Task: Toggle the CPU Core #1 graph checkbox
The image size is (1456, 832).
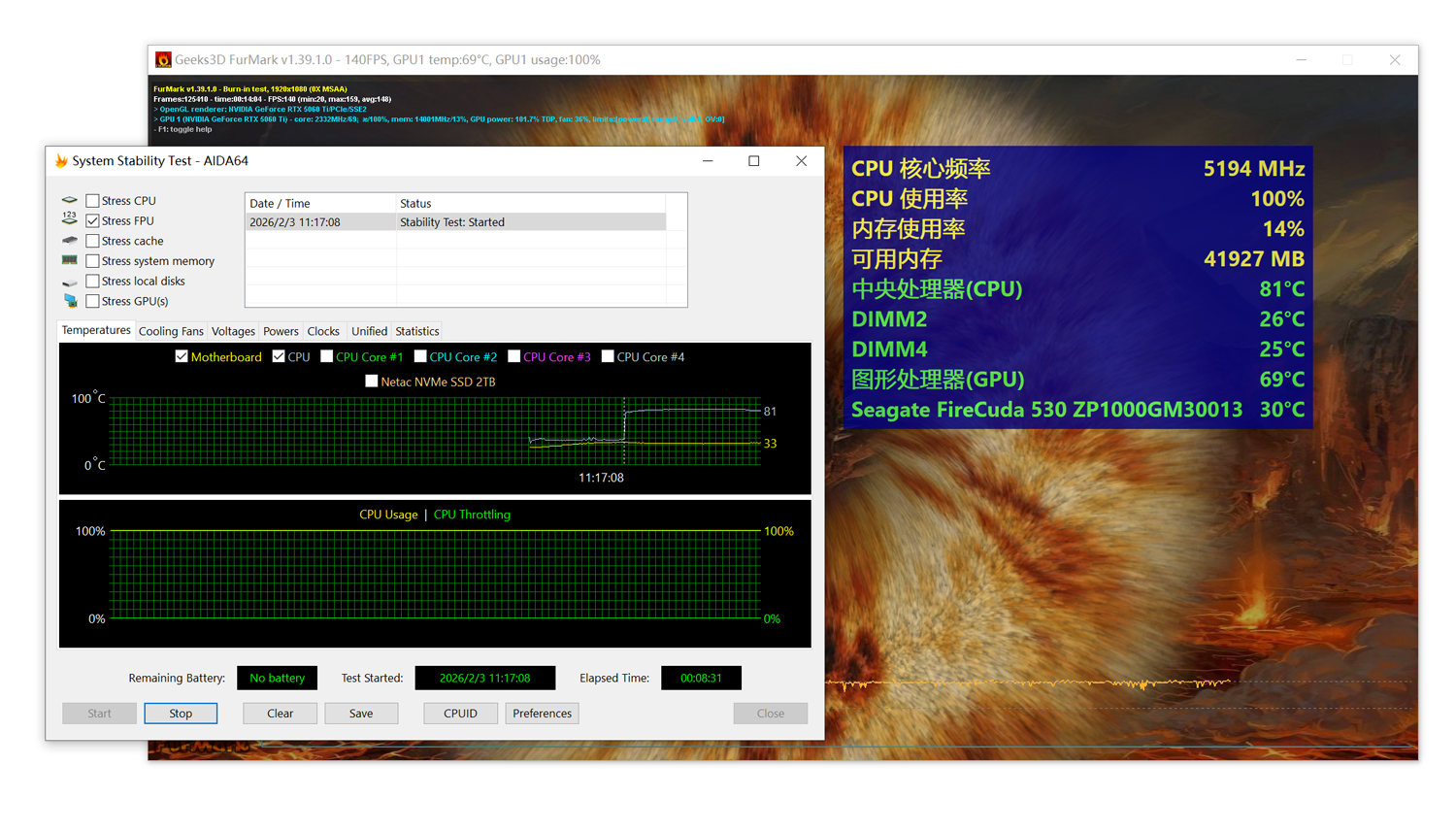Action: coord(327,356)
